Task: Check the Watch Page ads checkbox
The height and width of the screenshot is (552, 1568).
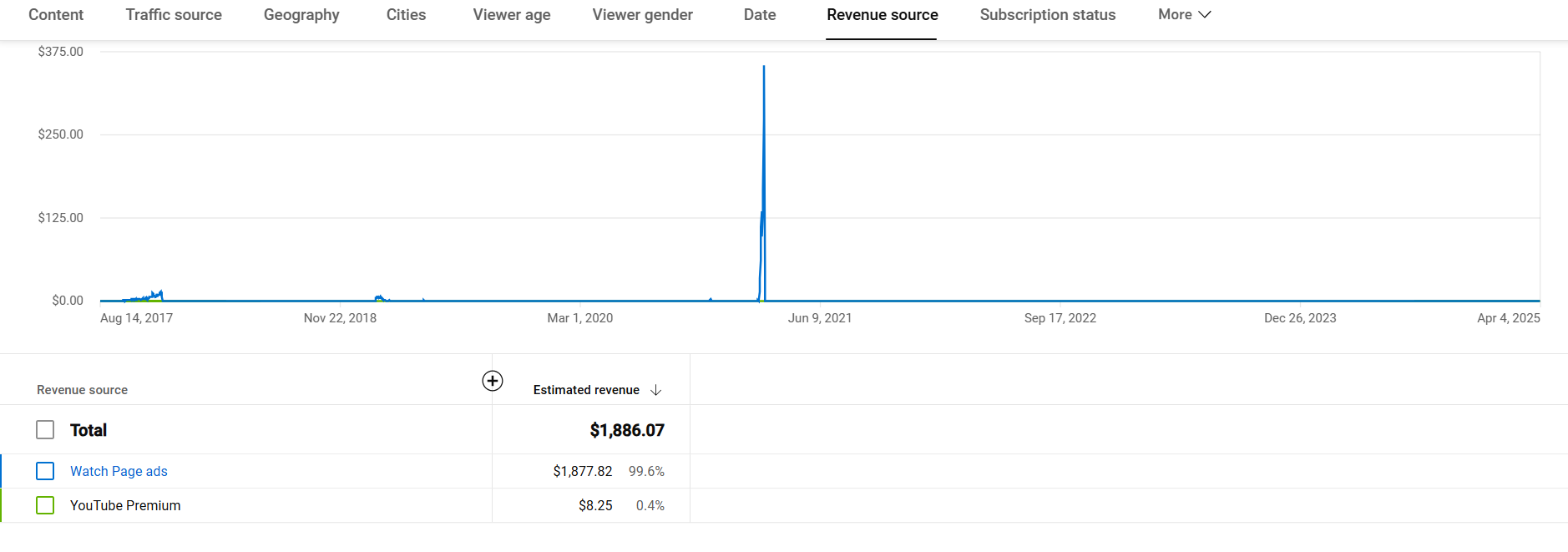Action: tap(45, 471)
